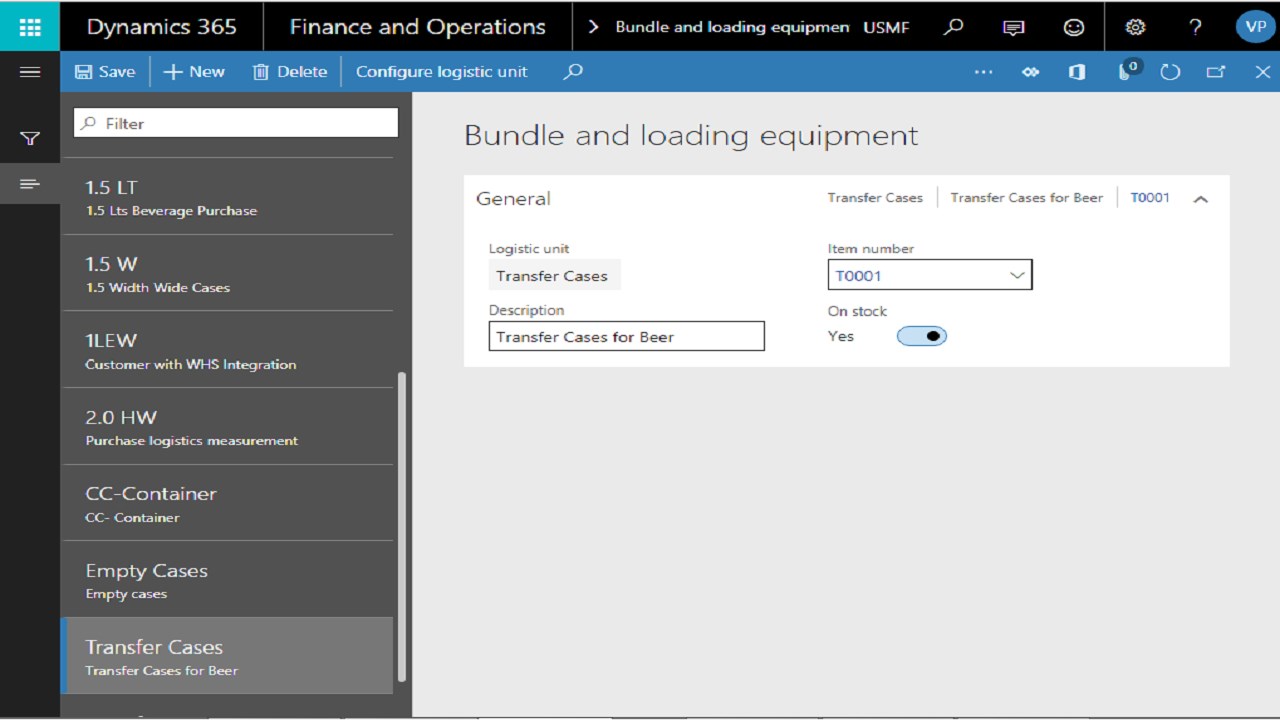Create a New logistic unit record
Screen dimensions: 1280x720
point(194,72)
